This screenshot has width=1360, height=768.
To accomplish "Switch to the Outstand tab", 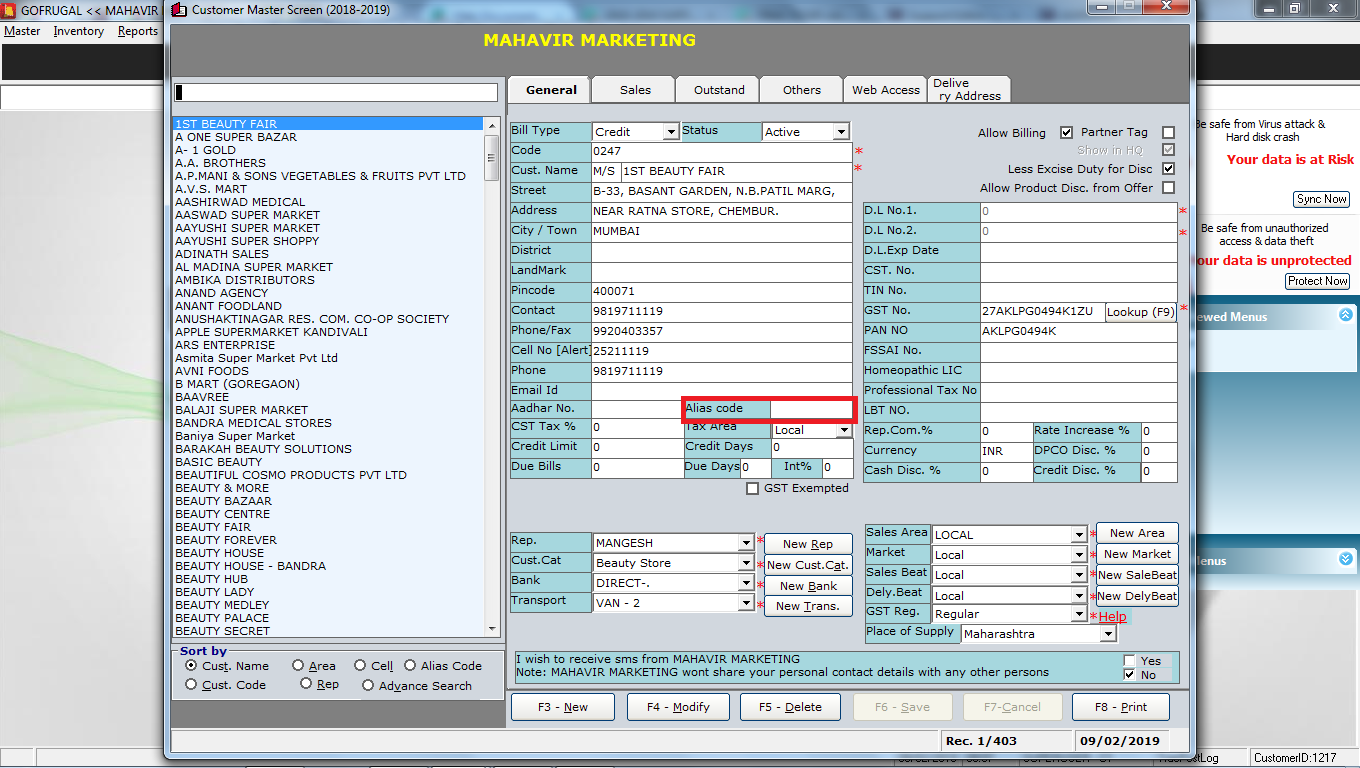I will pyautogui.click(x=719, y=90).
